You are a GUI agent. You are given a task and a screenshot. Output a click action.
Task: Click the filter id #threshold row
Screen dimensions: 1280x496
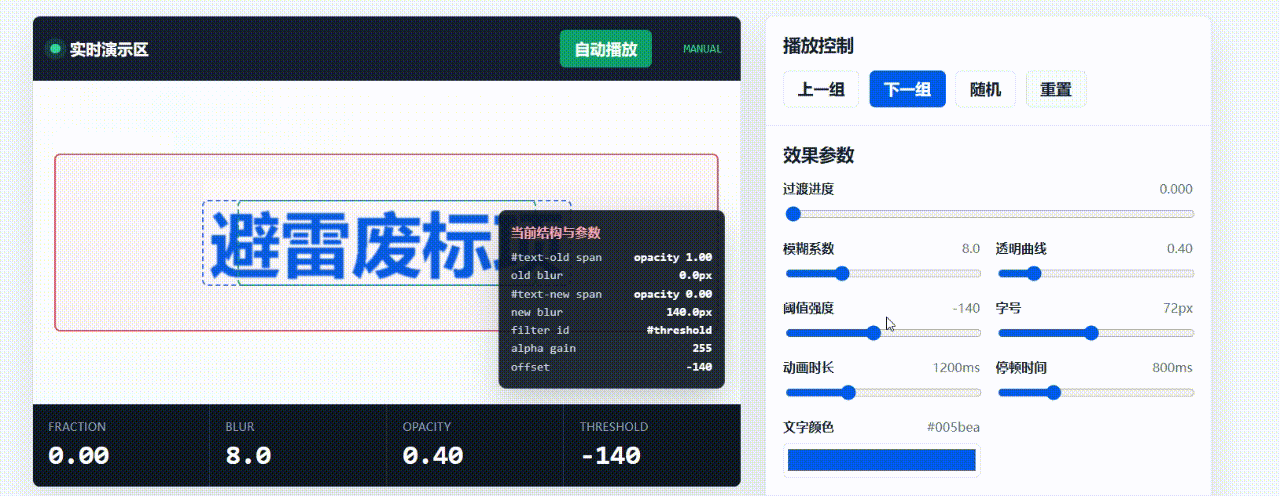[611, 330]
